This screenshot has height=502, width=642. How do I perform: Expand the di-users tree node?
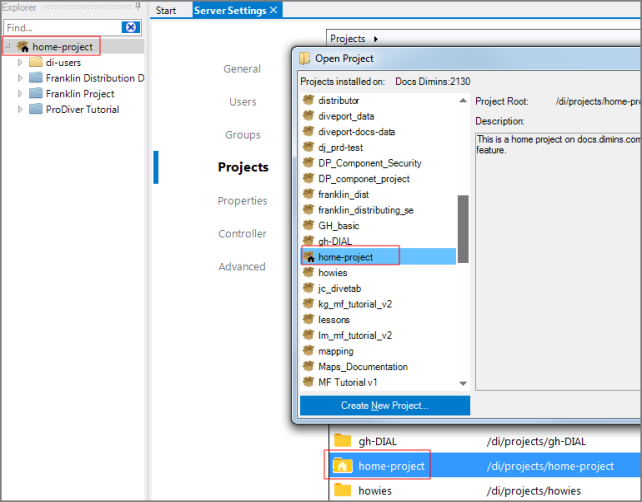click(x=20, y=62)
